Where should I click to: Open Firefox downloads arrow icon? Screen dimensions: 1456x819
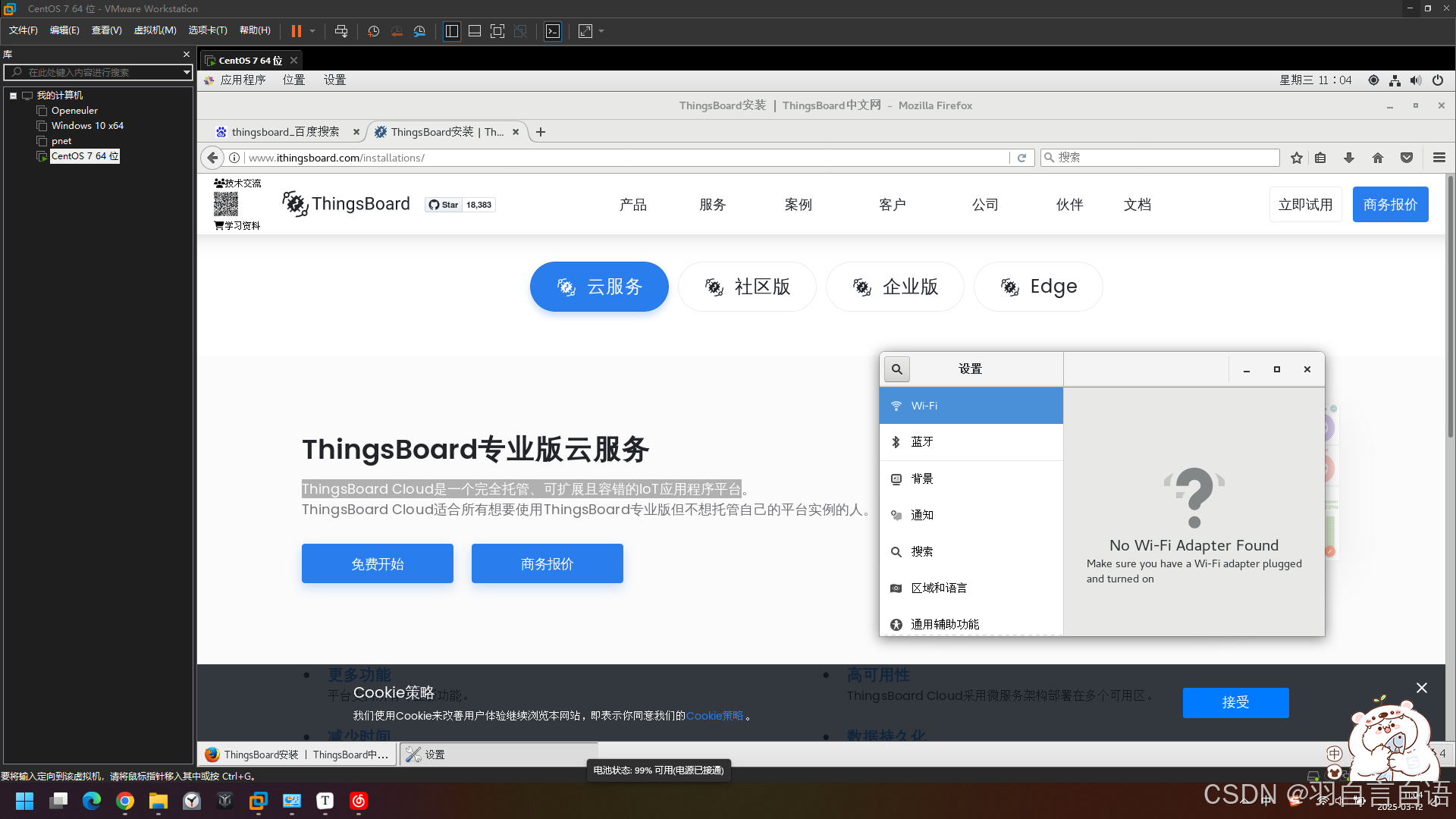pos(1349,158)
